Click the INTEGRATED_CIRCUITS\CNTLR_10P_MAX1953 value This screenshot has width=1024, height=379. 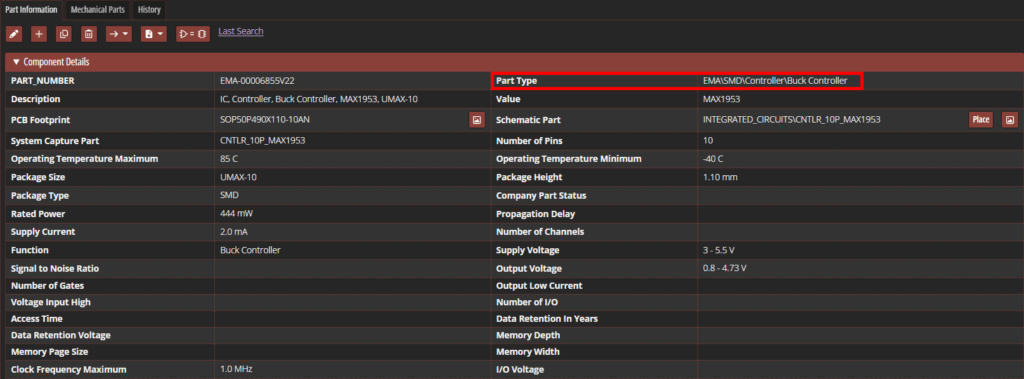pyautogui.click(x=792, y=120)
